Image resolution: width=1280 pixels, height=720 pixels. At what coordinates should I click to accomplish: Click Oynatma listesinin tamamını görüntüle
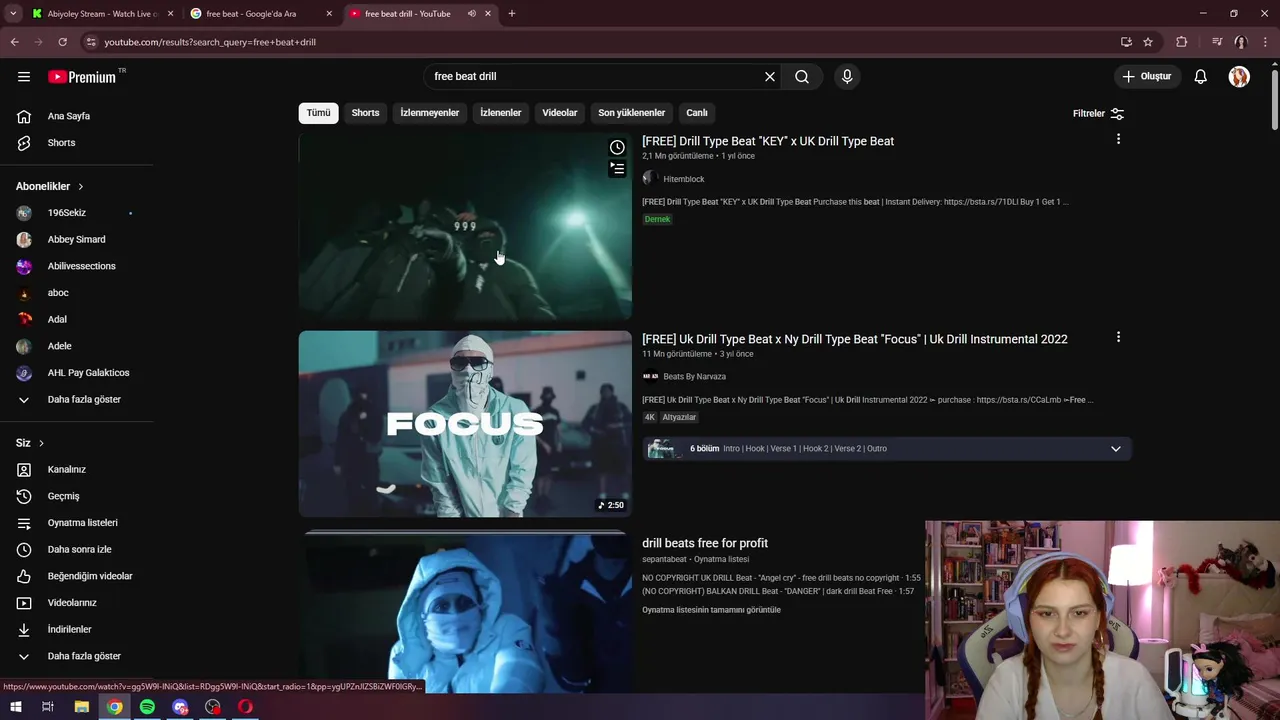pos(711,610)
